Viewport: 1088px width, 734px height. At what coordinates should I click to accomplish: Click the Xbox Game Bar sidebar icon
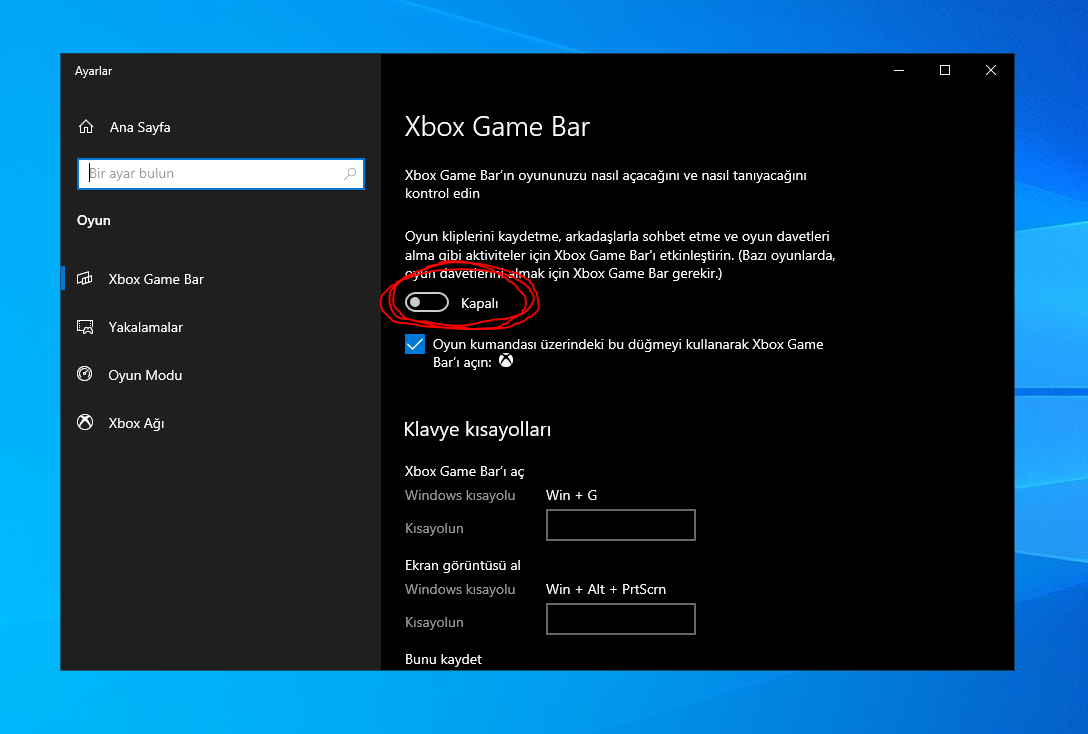click(85, 279)
